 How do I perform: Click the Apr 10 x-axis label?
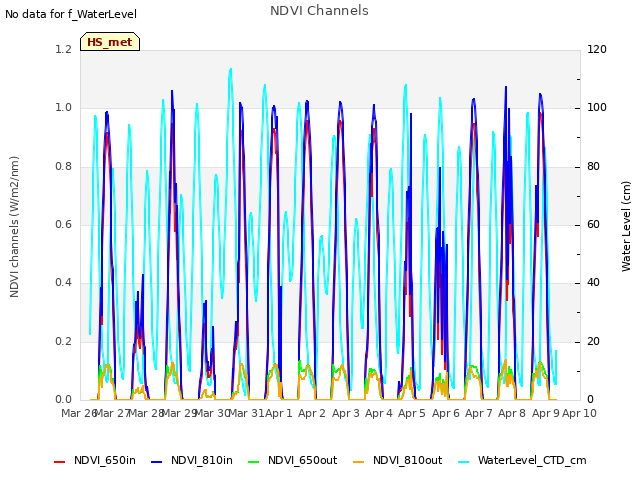click(x=579, y=413)
